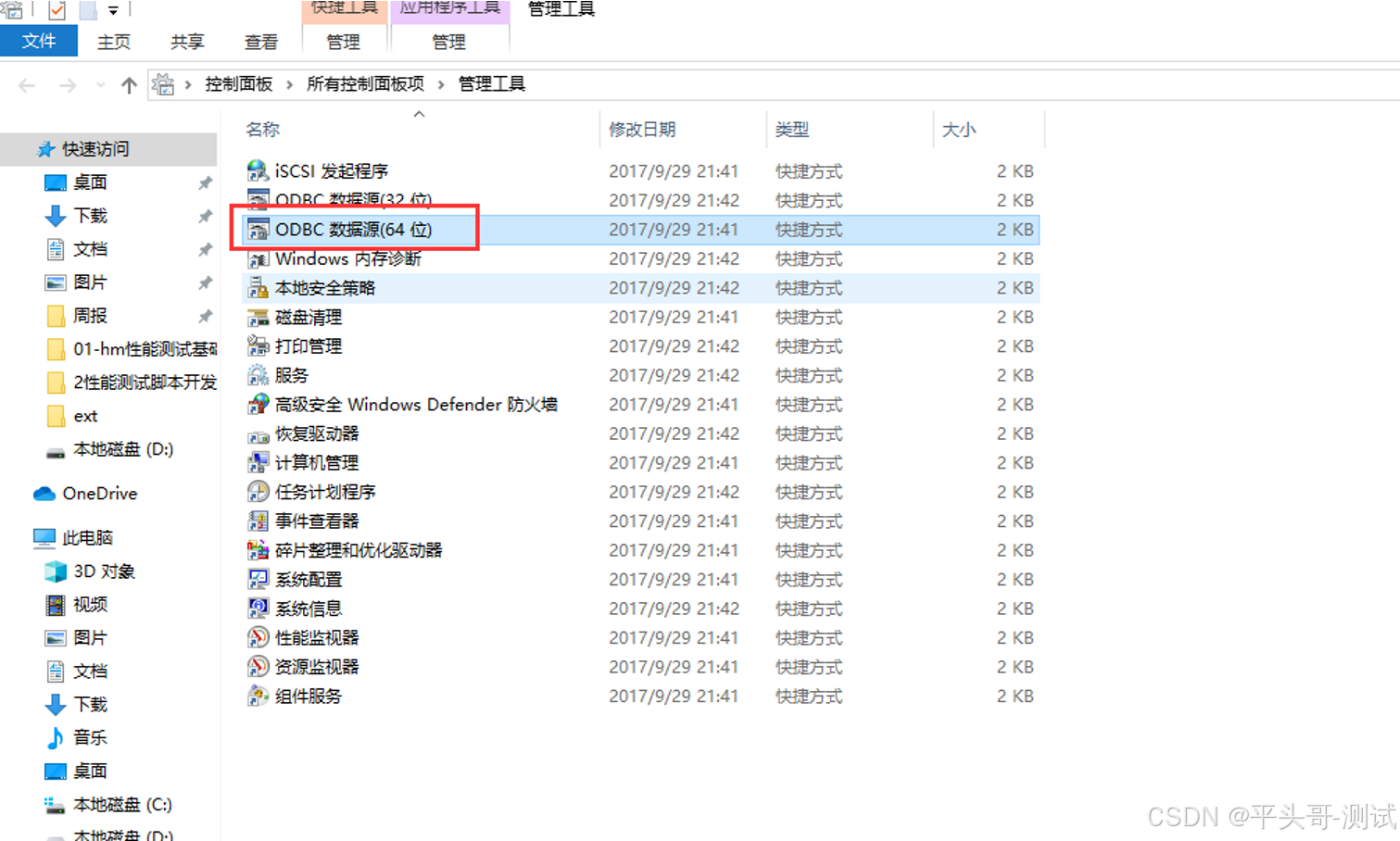The image size is (1400, 841).
Task: Toggle sort order arrow above 名称 column
Action: [x=419, y=114]
